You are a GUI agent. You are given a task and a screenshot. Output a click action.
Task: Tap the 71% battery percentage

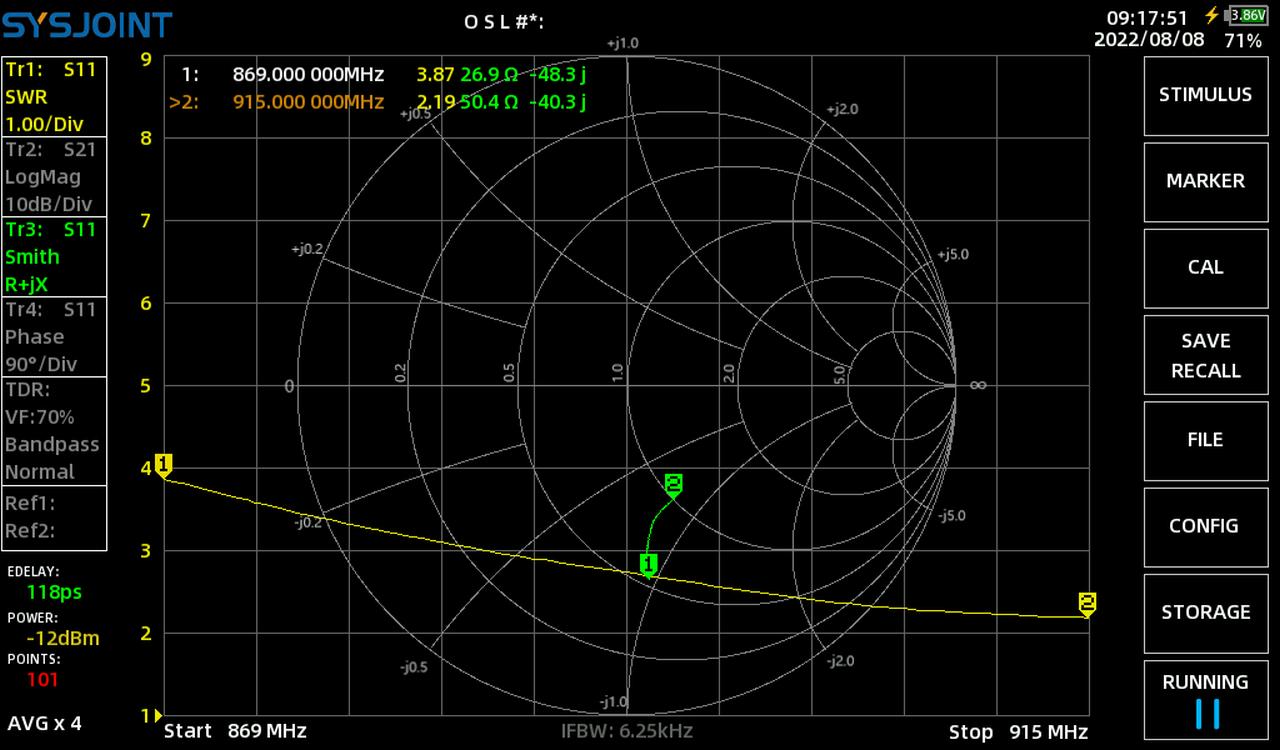[1243, 41]
